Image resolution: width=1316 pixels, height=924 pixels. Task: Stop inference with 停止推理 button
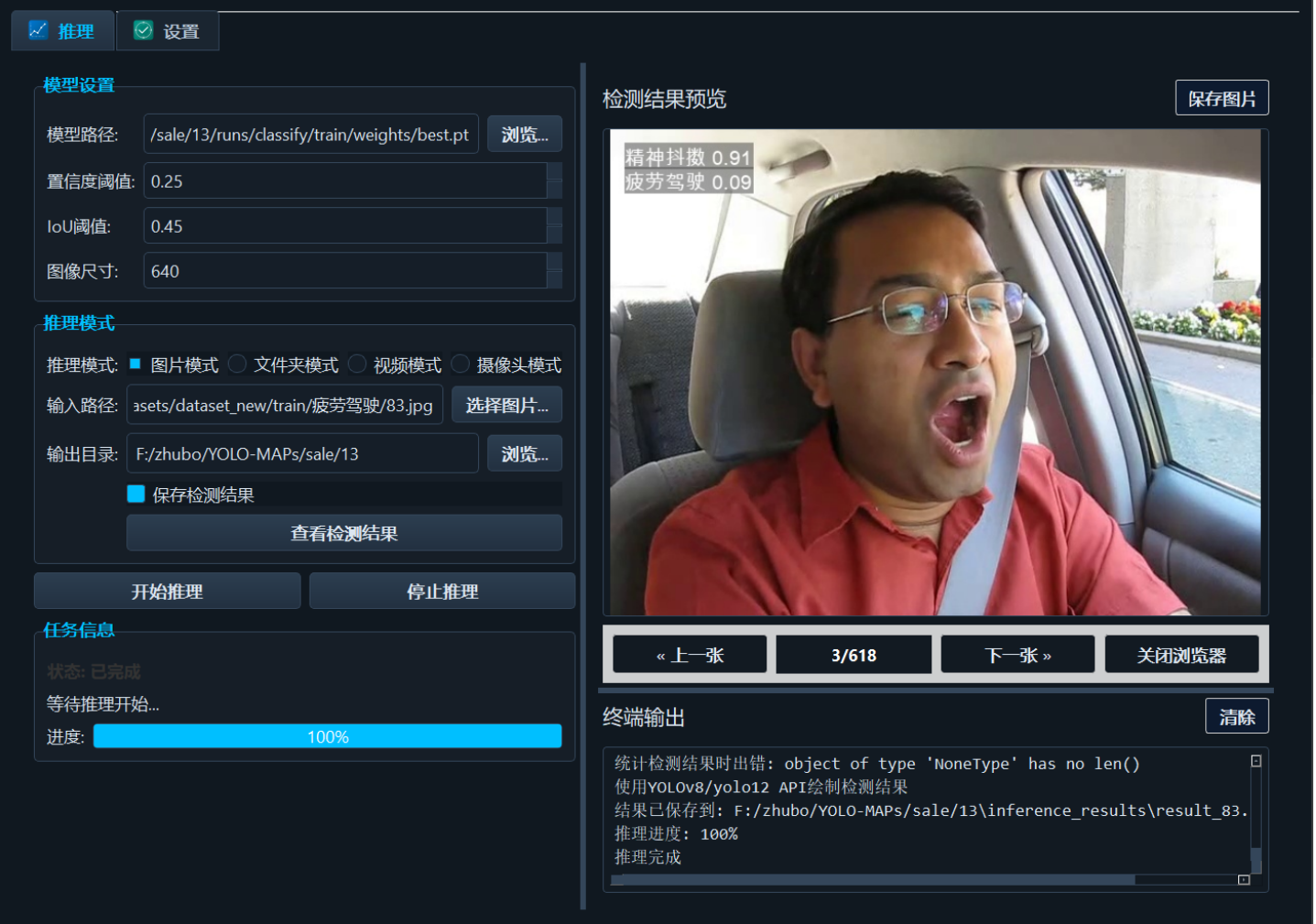click(442, 592)
